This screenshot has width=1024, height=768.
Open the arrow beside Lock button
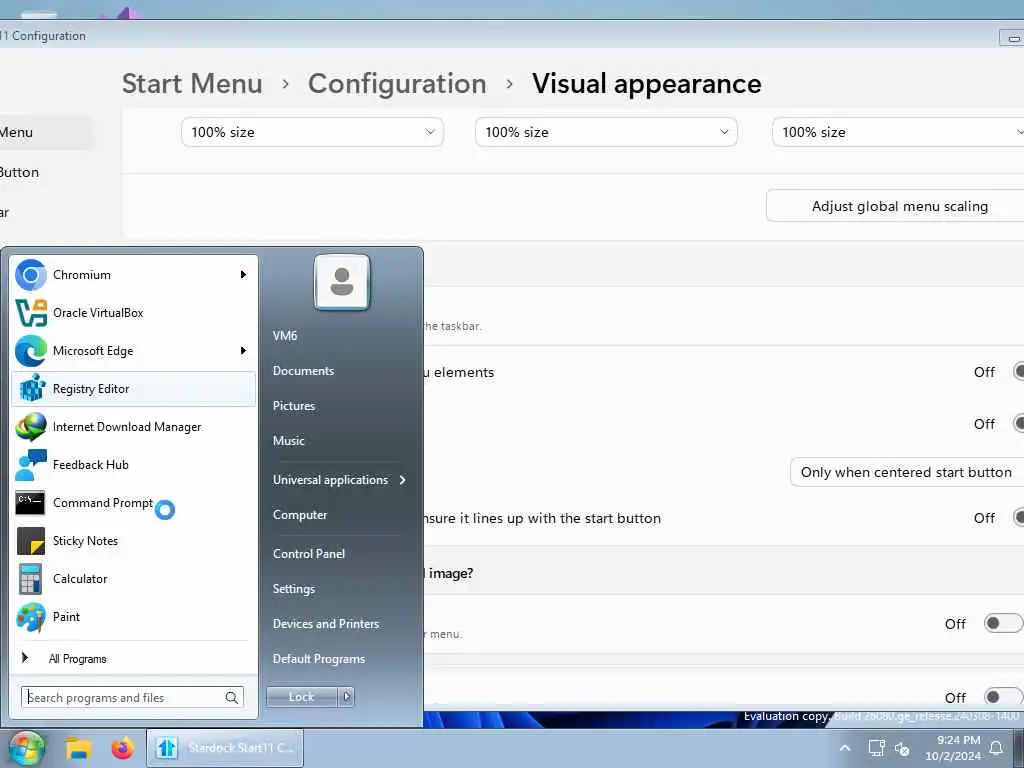click(346, 697)
